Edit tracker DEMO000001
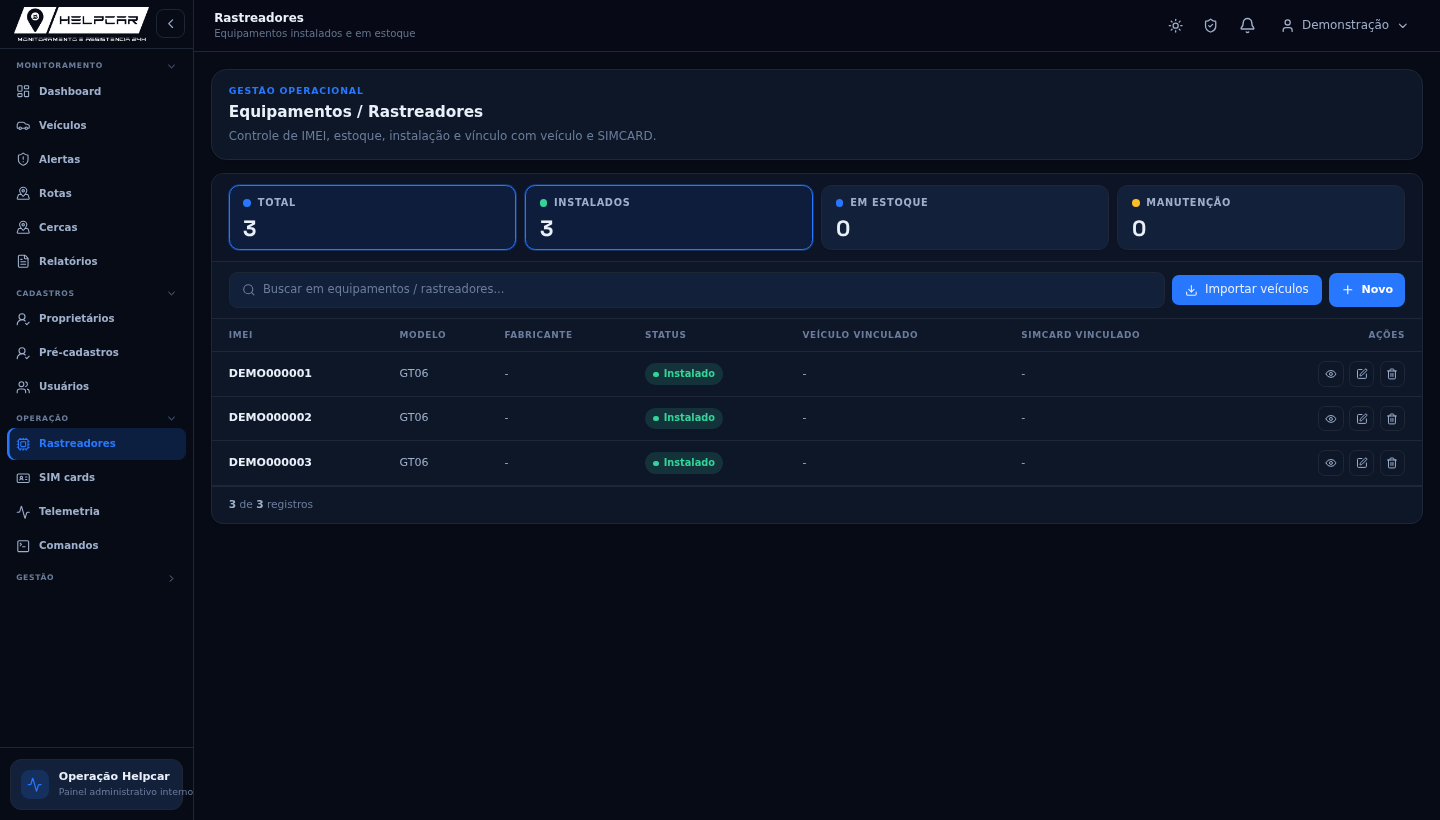Viewport: 1440px width, 820px height. pos(1362,374)
